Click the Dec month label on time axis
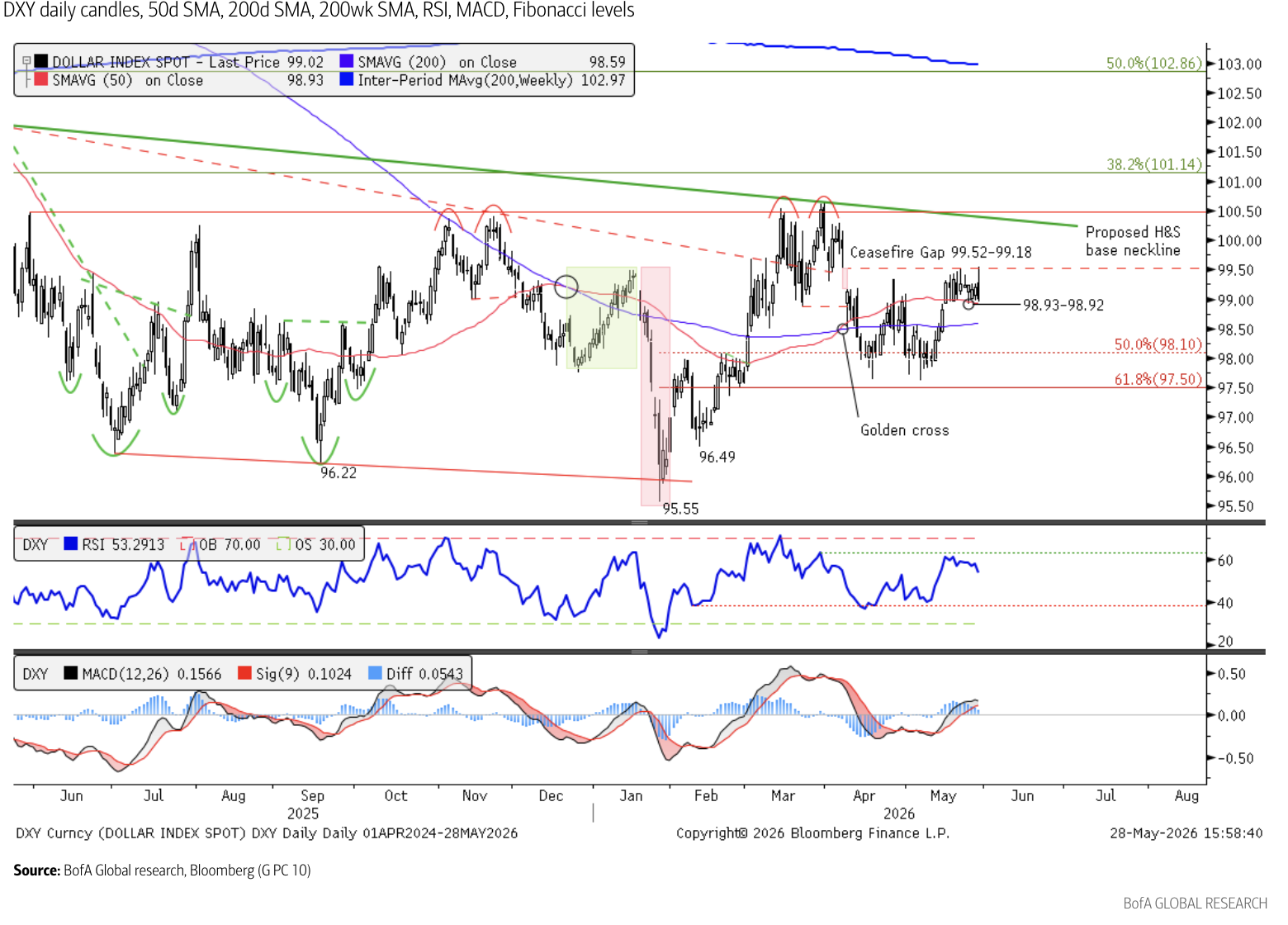This screenshot has height=925, width=1288. [551, 796]
